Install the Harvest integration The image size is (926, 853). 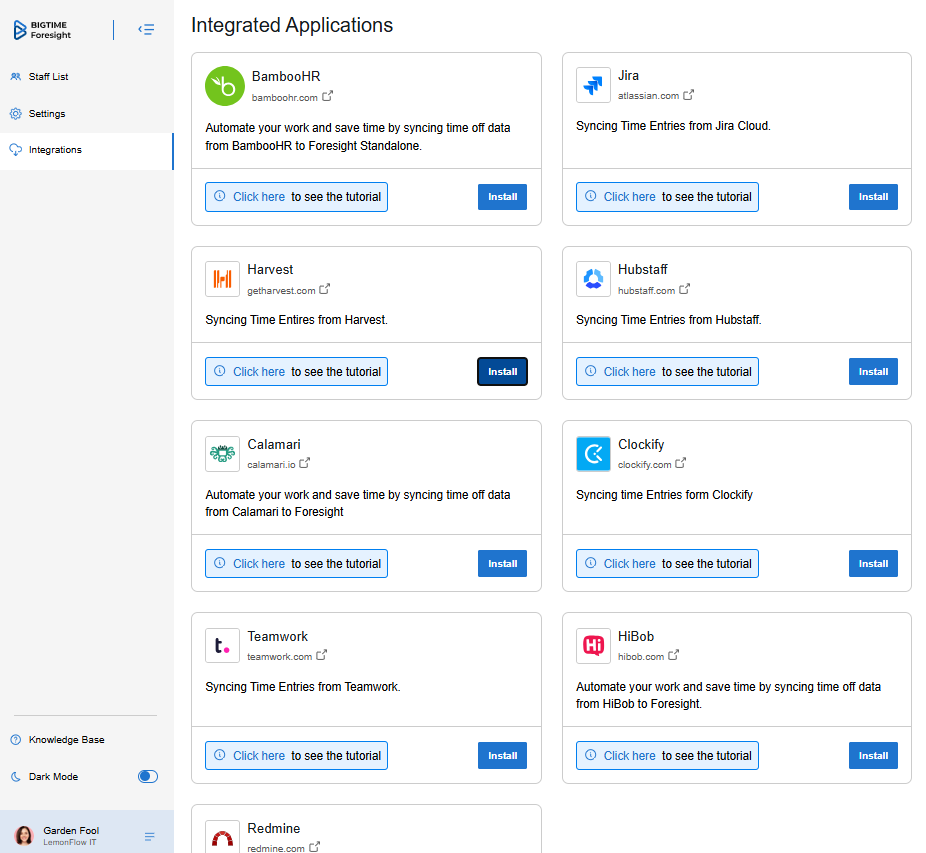502,372
